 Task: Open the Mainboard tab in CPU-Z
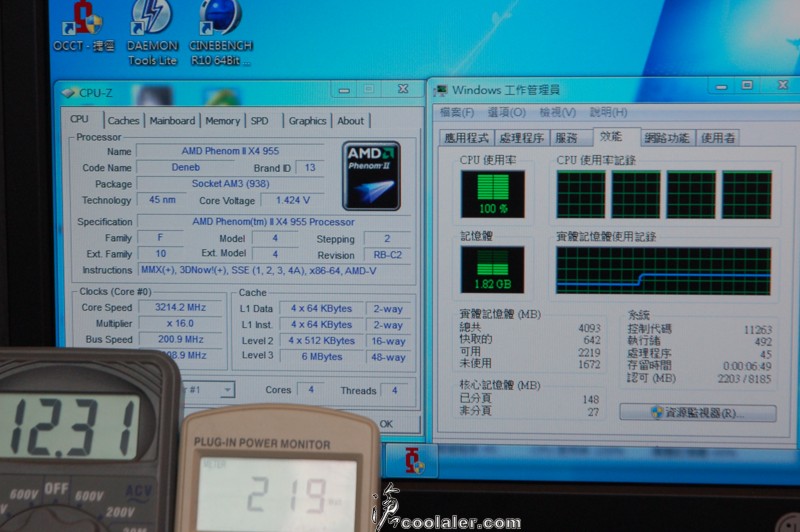(x=172, y=121)
